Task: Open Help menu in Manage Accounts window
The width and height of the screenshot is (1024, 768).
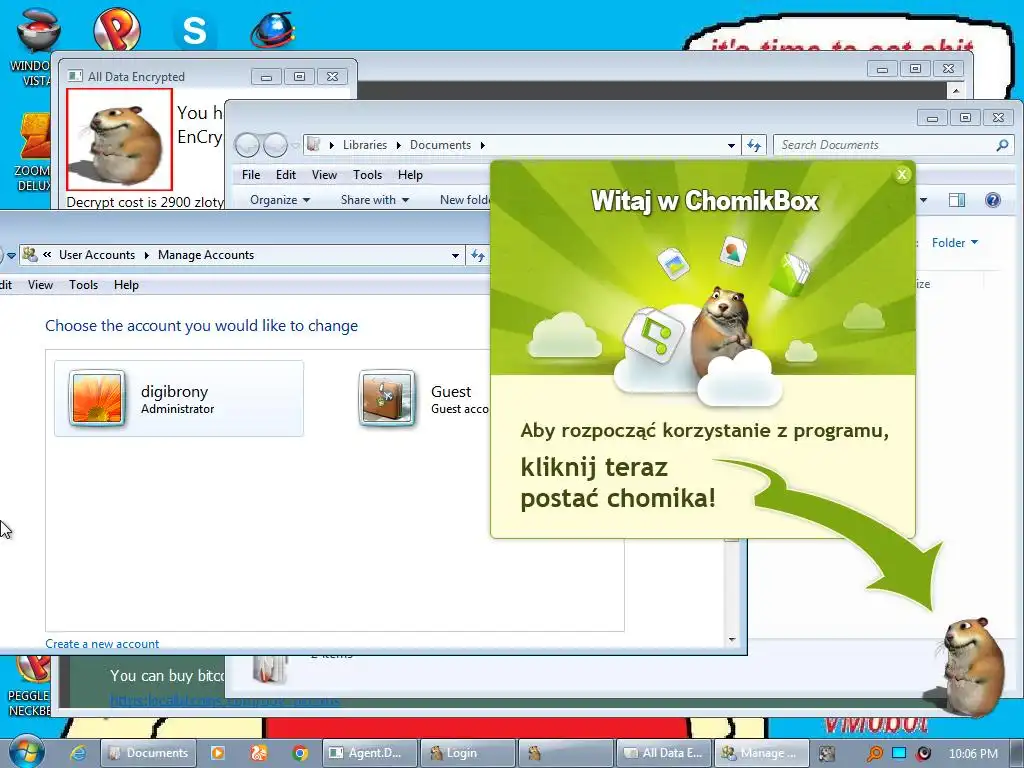Action: coord(126,285)
